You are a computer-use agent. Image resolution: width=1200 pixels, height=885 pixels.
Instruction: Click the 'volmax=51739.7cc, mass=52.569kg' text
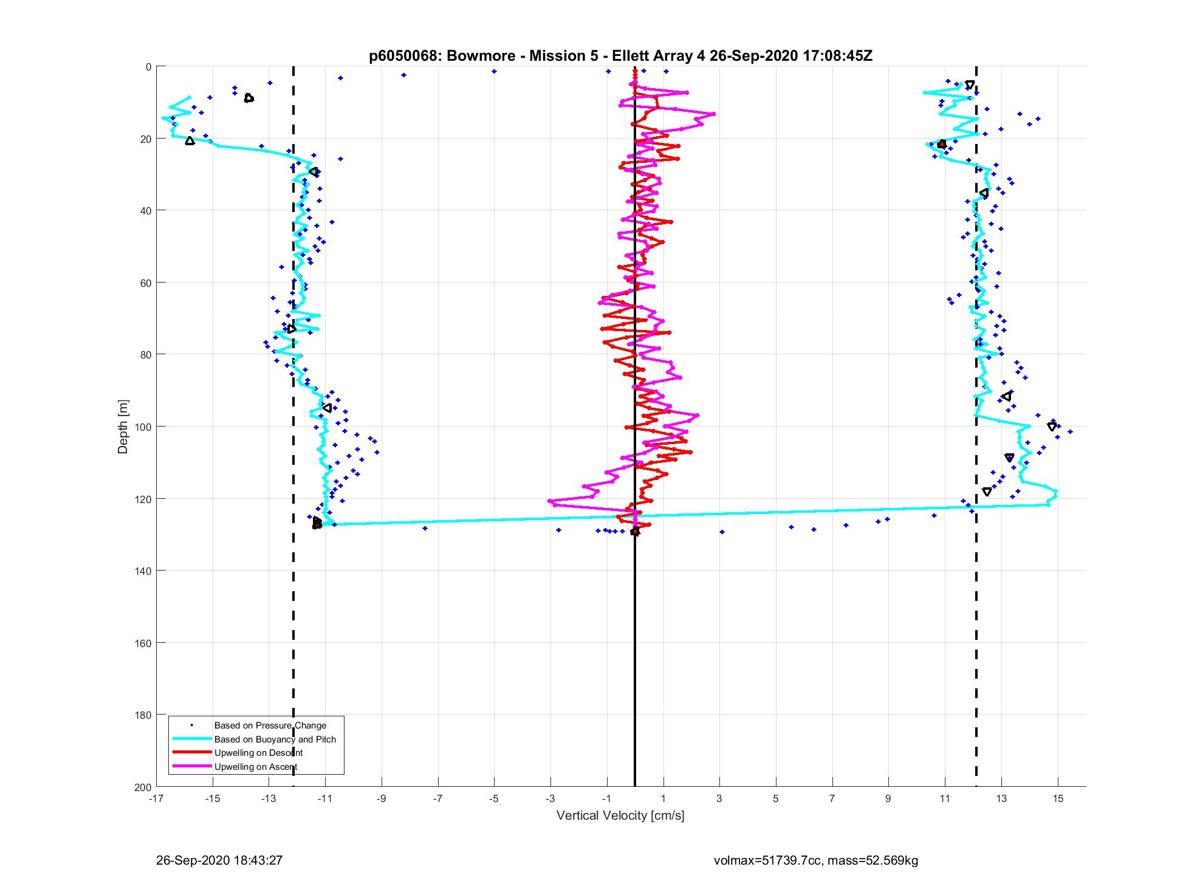coord(816,860)
